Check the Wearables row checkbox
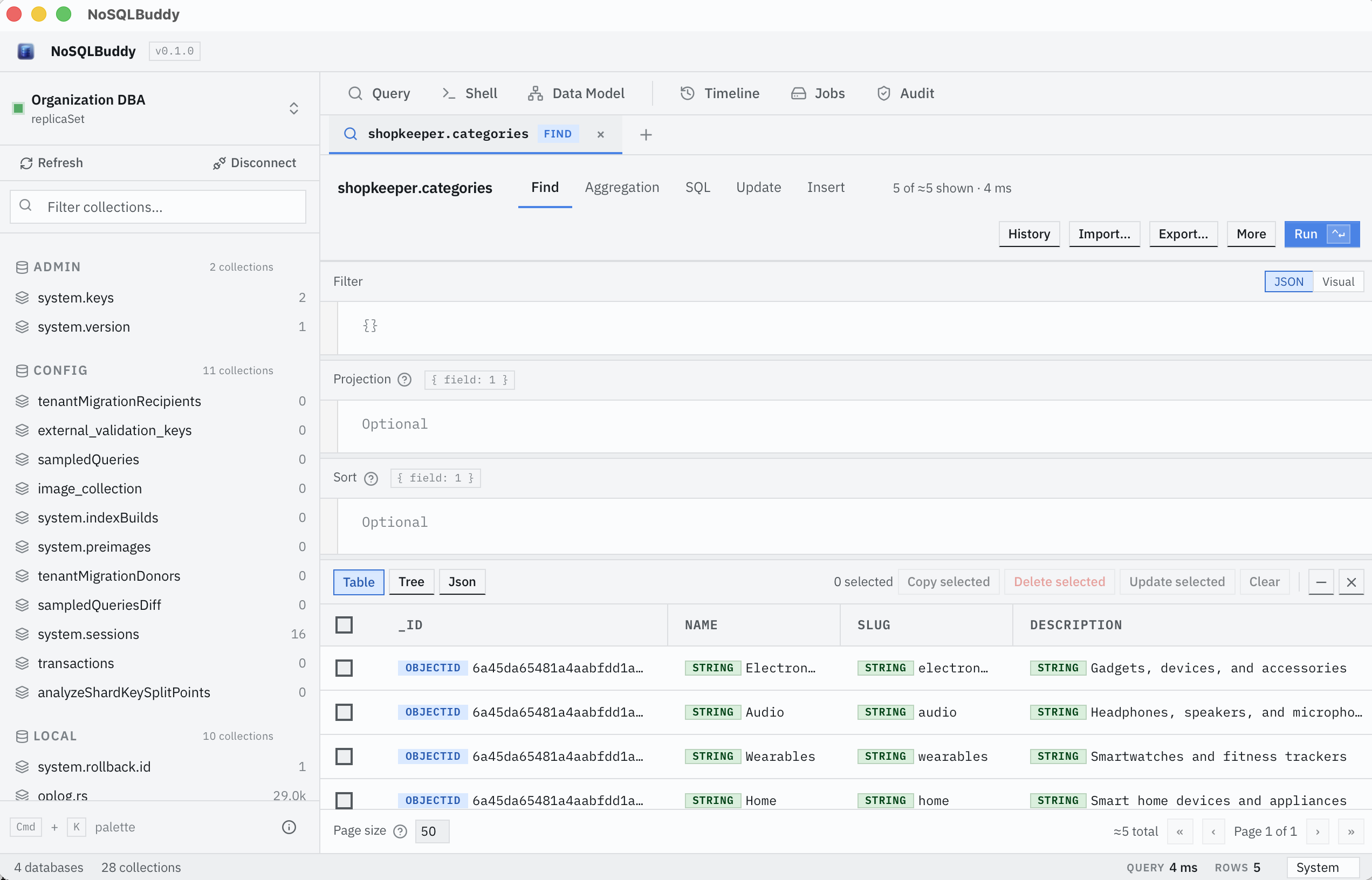 344,757
